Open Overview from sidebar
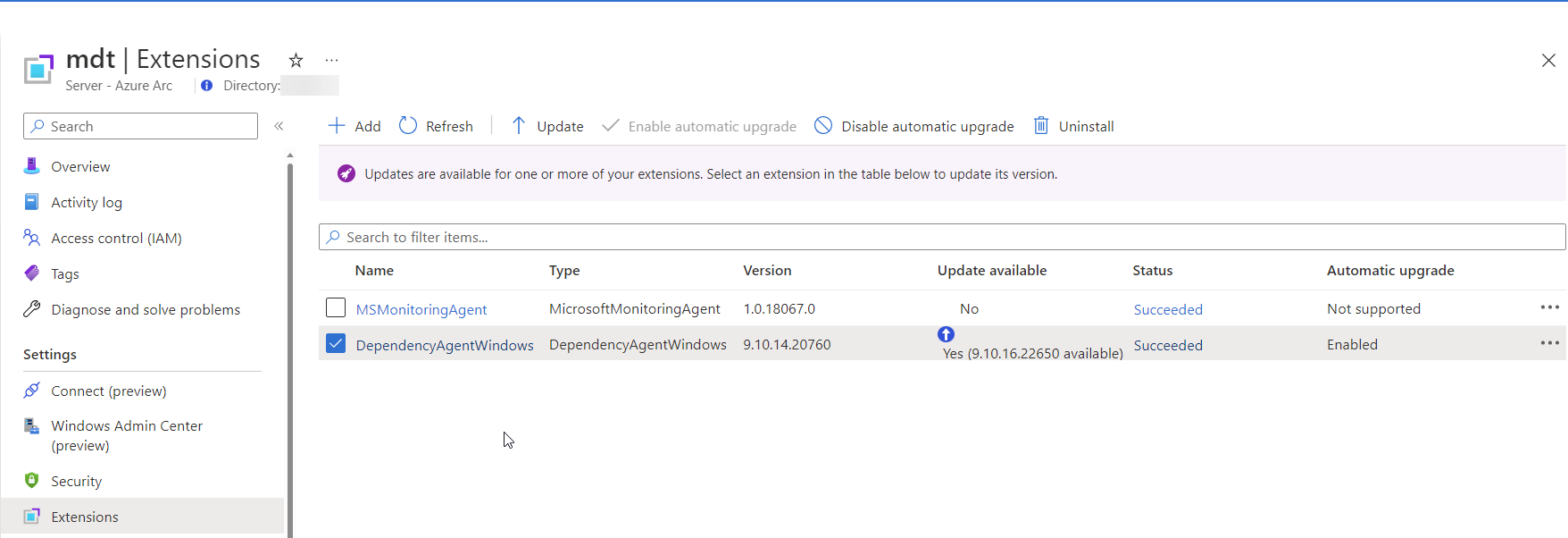1568x538 pixels. tap(80, 166)
